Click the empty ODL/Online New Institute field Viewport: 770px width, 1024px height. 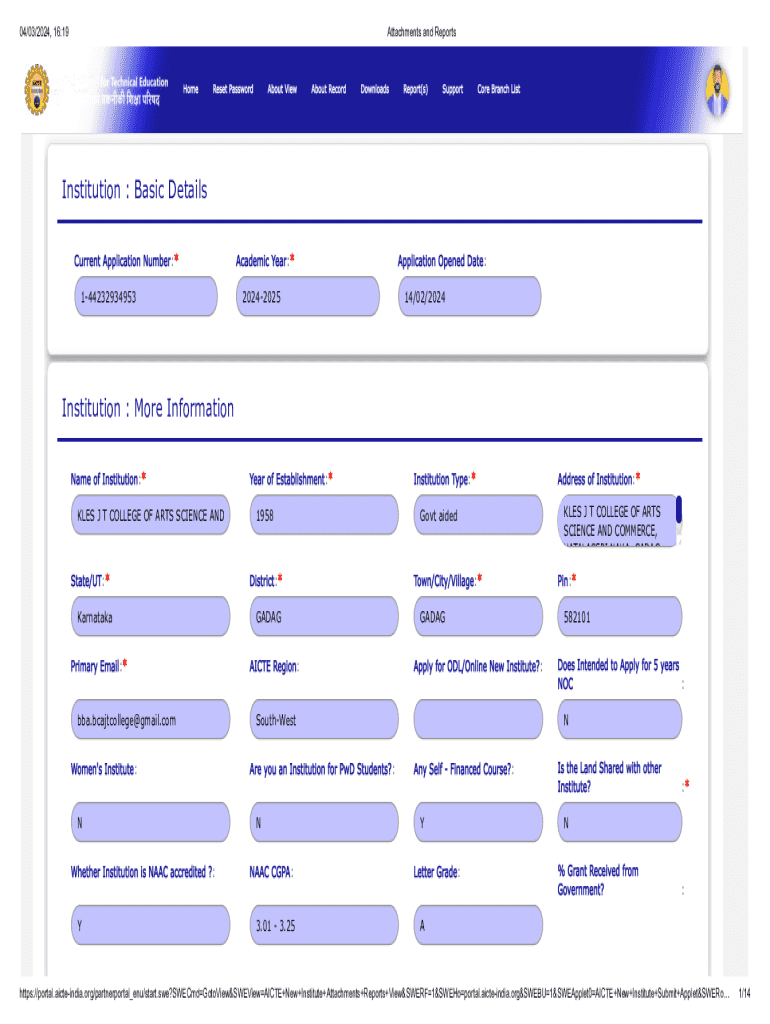[478, 720]
